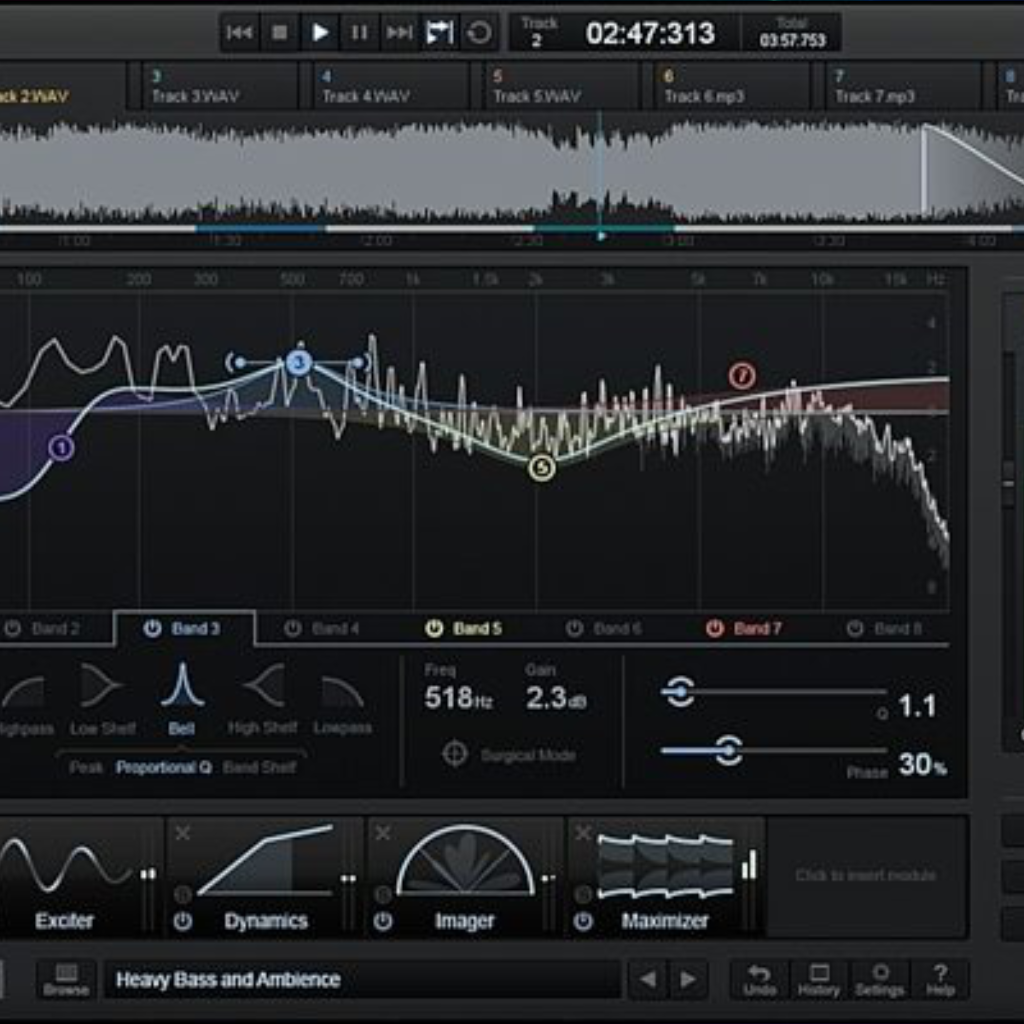The image size is (1024, 1024).
Task: Click the Play button in the transport bar
Action: (320, 33)
